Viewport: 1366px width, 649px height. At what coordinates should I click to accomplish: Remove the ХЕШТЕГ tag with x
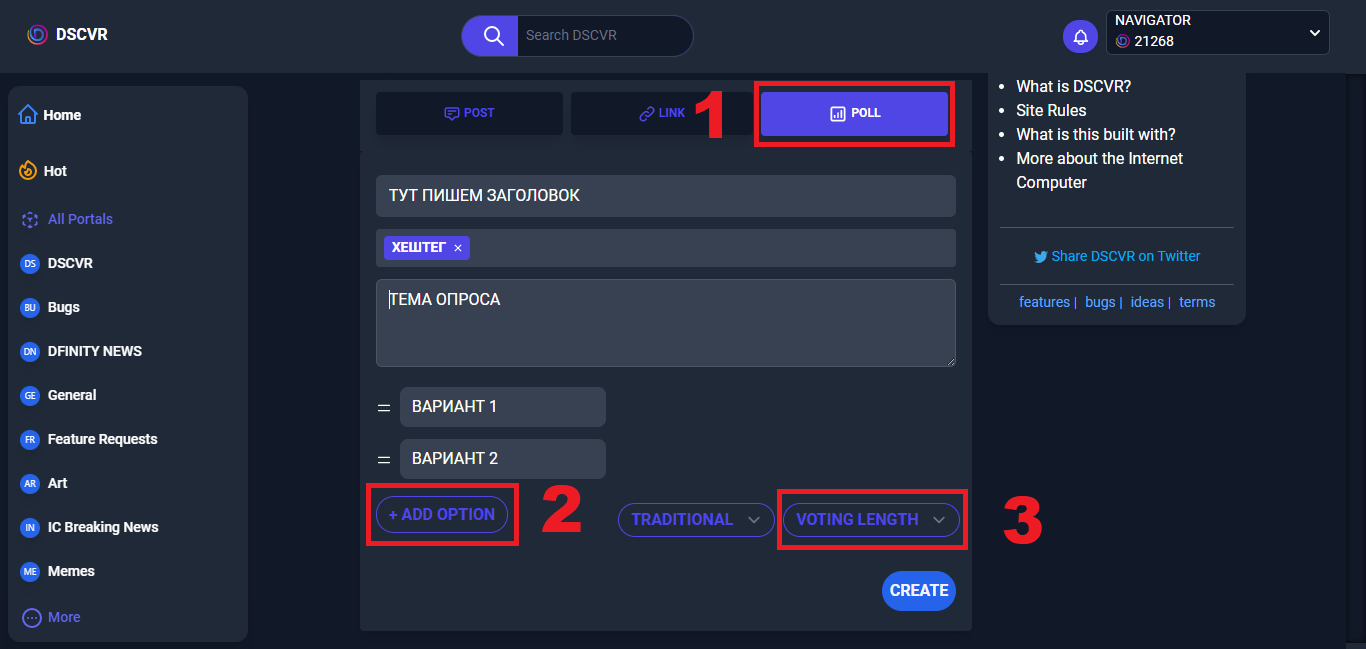pos(458,248)
